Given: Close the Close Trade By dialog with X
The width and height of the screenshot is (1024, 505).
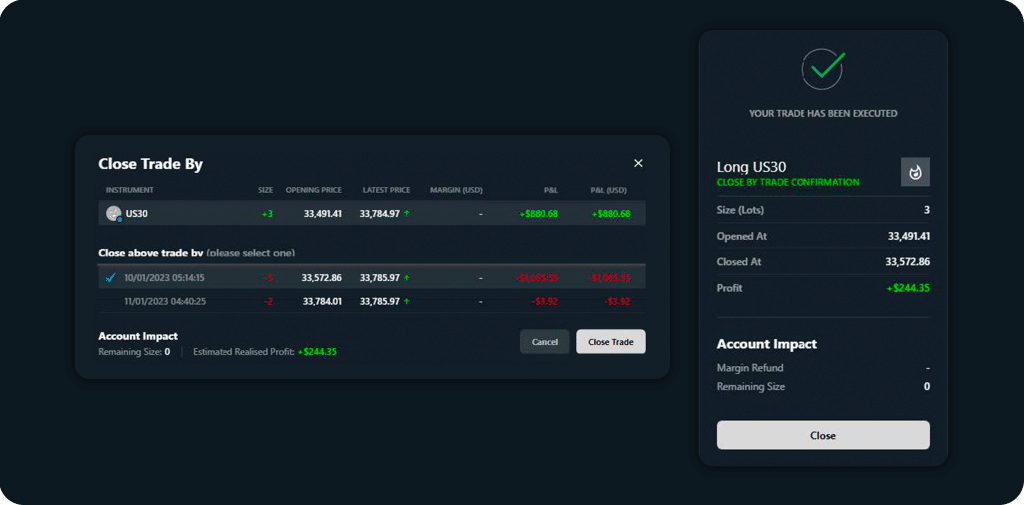Looking at the screenshot, I should (638, 163).
